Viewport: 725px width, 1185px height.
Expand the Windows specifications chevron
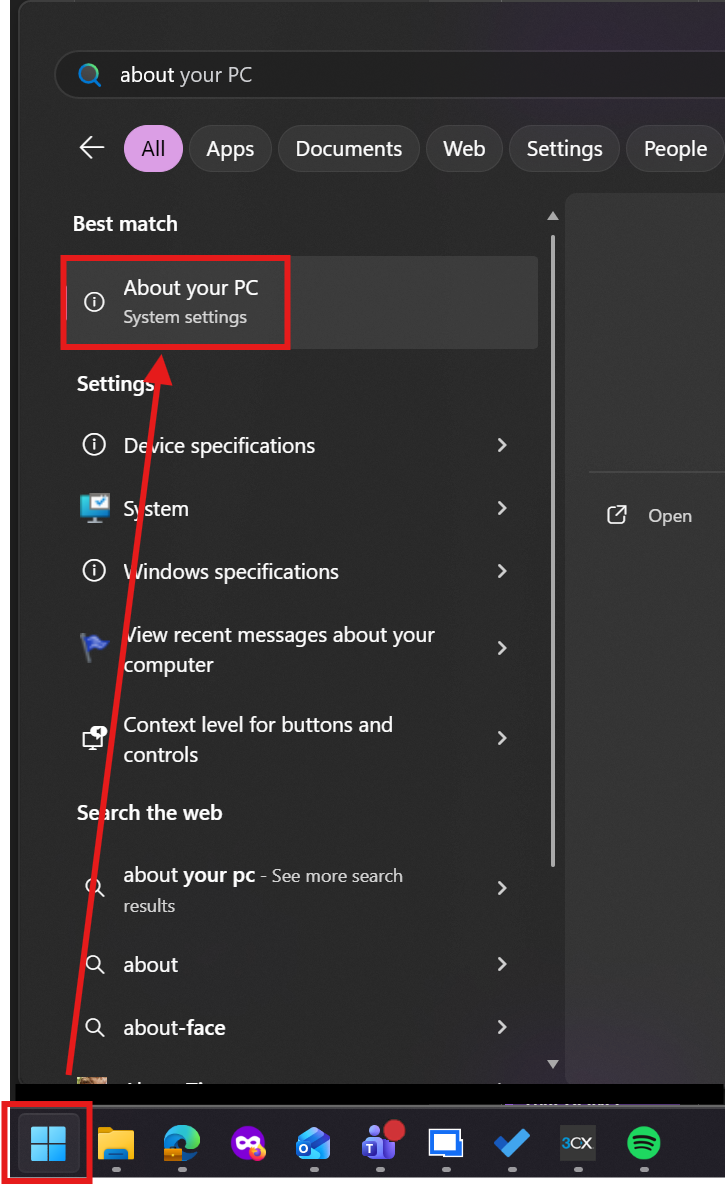click(x=502, y=571)
